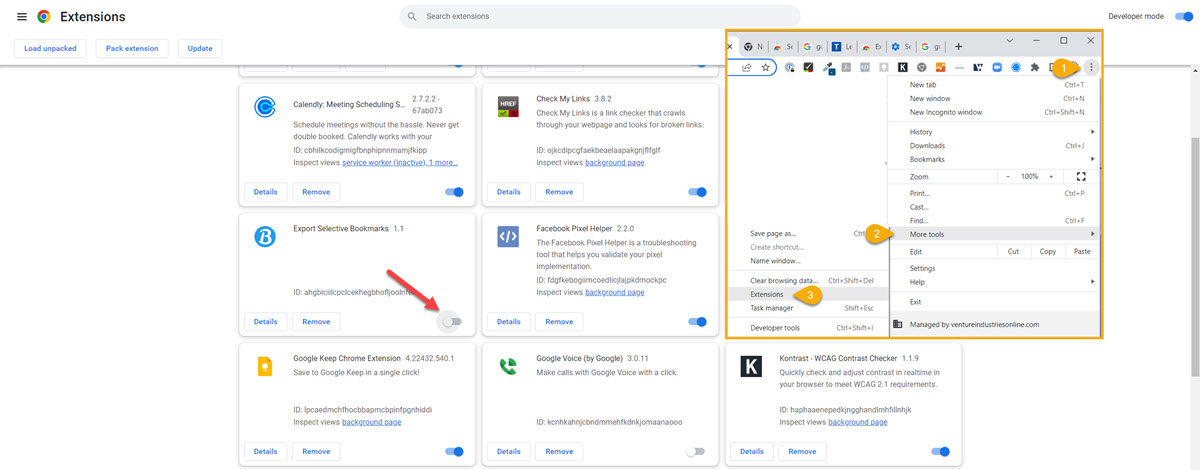
Task: Enable the Export Selective Bookmarks toggle
Action: [452, 321]
